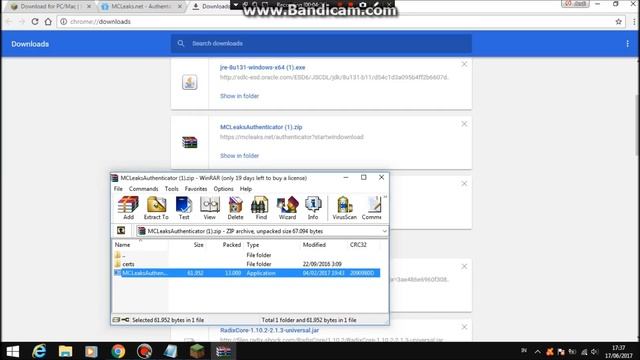Open the RadixCore-1.10.2 universal jar link

click(269, 330)
